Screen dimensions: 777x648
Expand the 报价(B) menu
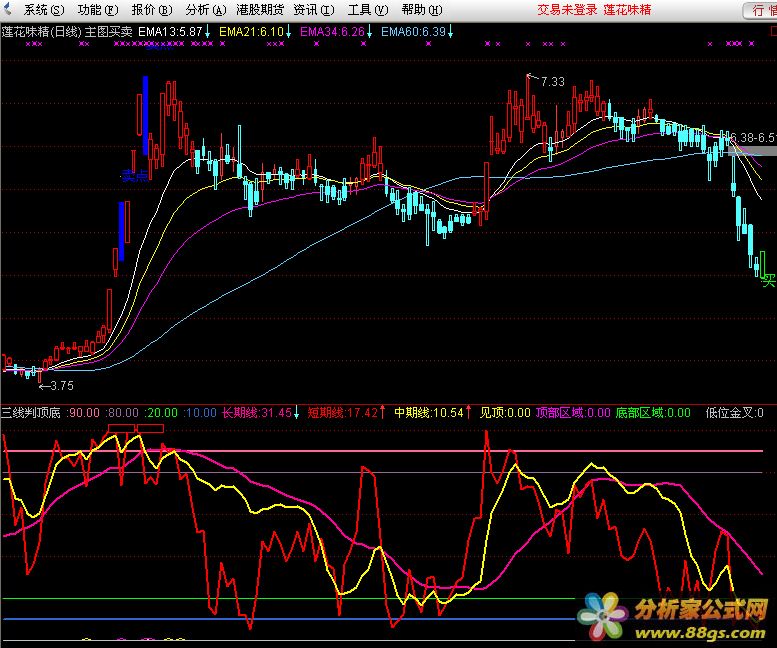(151, 10)
